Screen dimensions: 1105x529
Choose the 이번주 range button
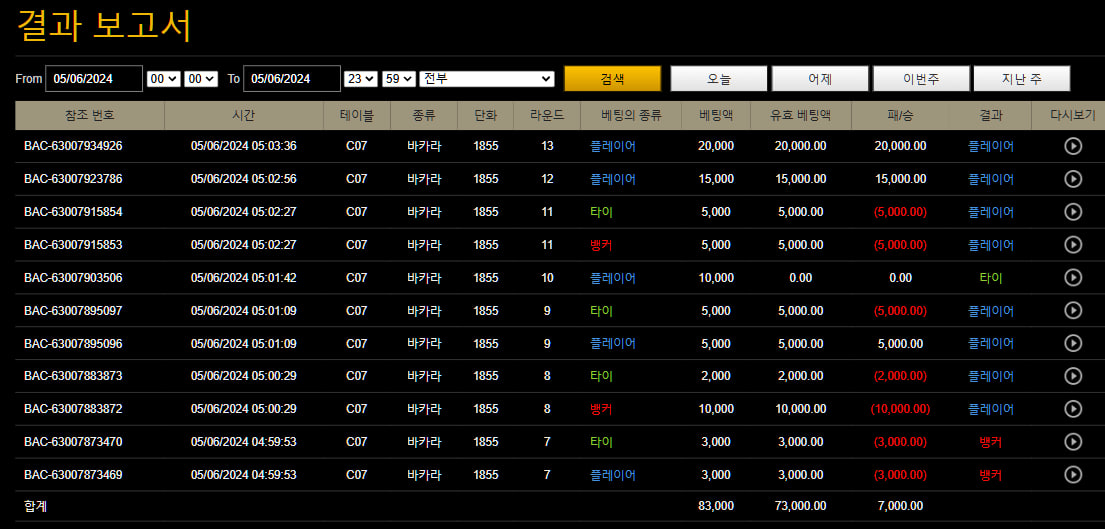coord(921,79)
